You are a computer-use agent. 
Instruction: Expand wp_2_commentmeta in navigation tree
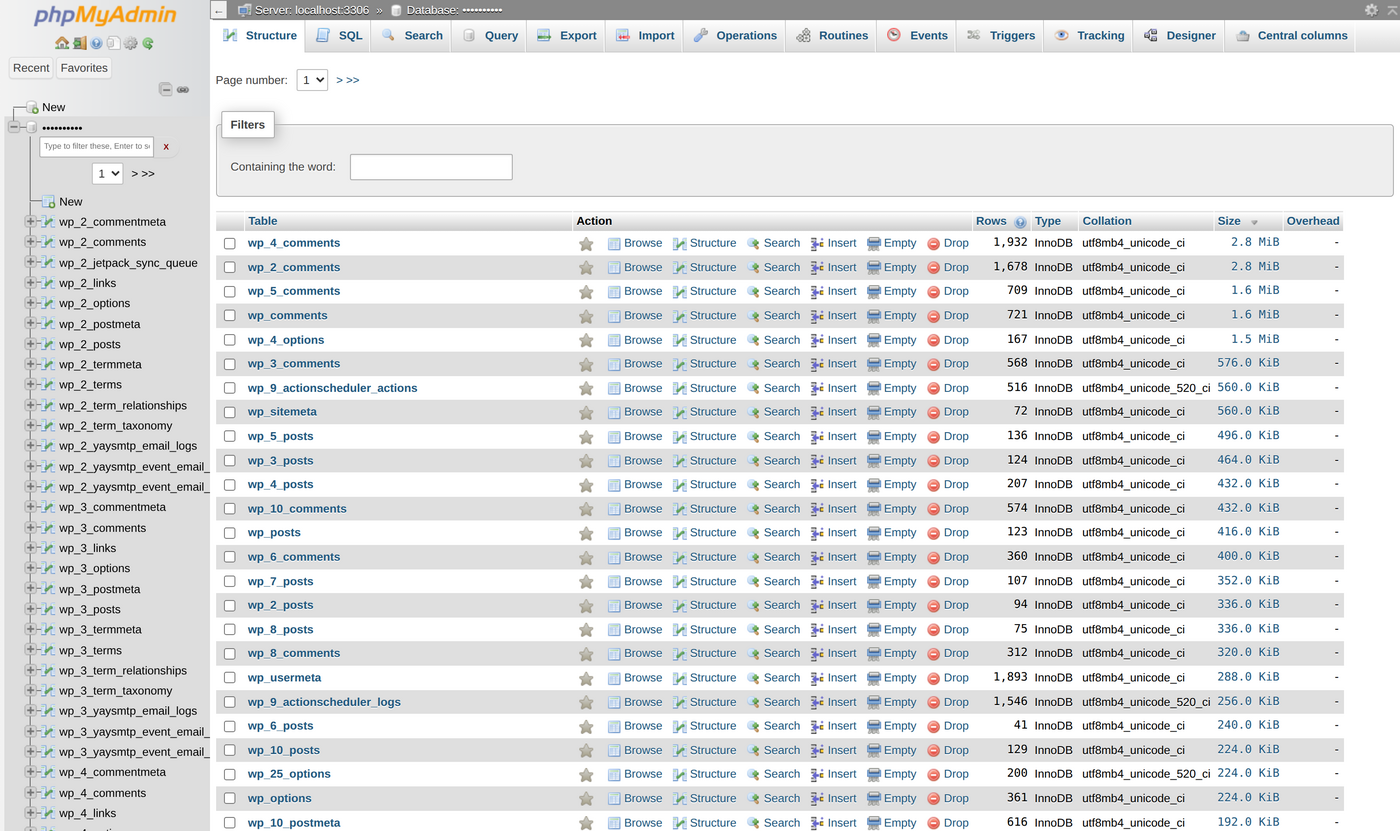[x=30, y=222]
